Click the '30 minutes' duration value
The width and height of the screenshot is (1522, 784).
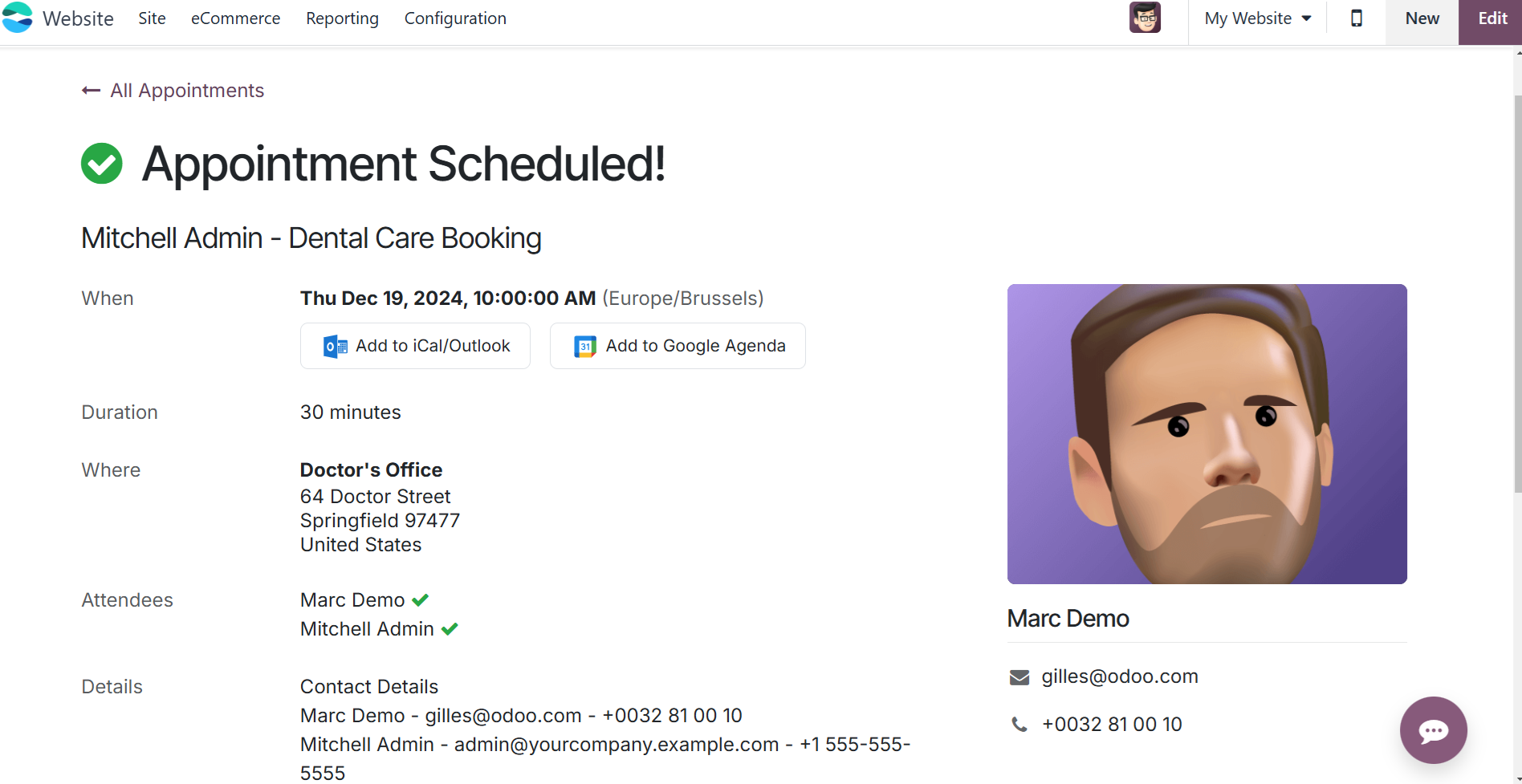(351, 412)
